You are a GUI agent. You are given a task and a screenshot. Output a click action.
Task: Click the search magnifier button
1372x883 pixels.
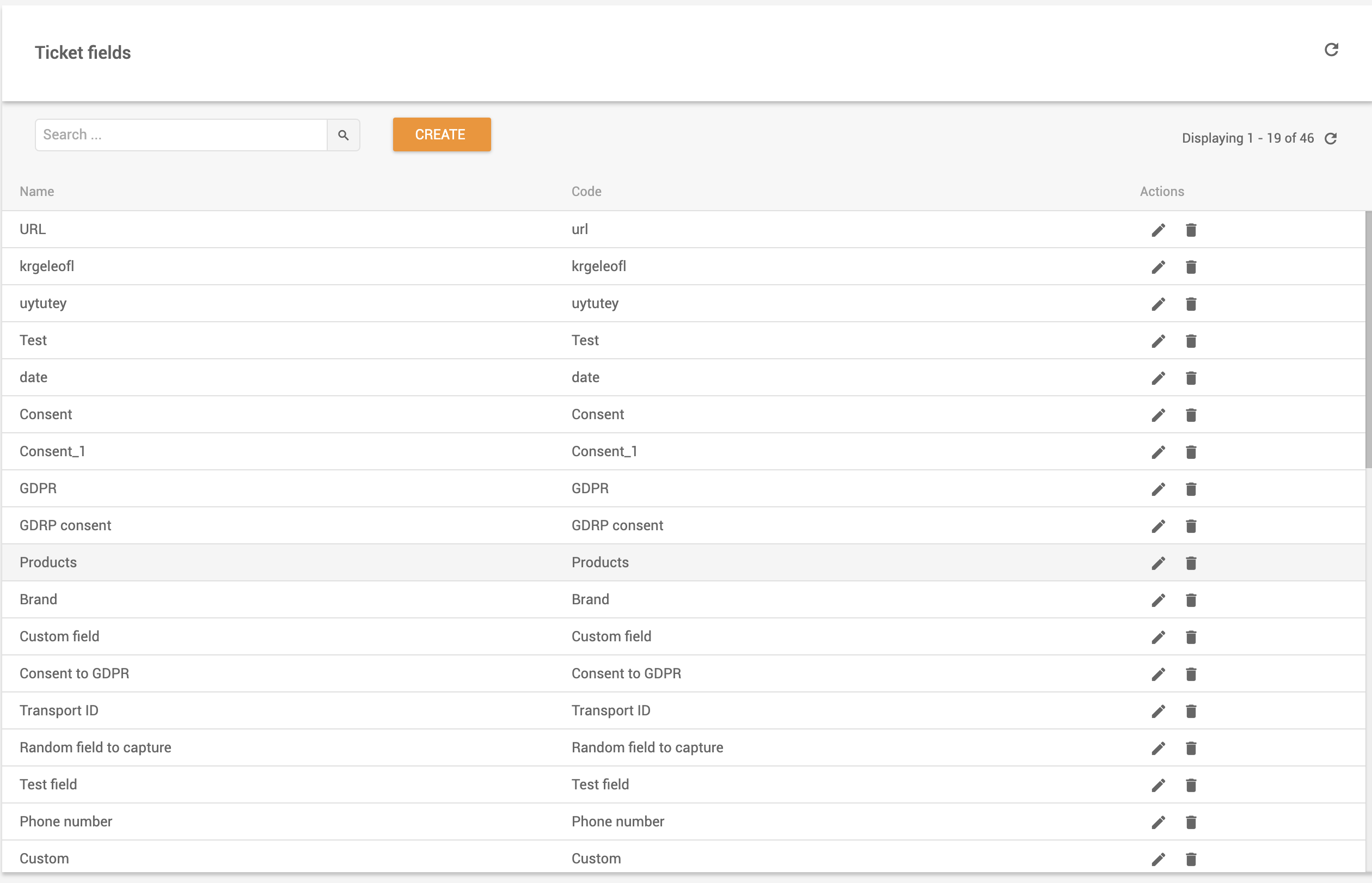pos(344,135)
